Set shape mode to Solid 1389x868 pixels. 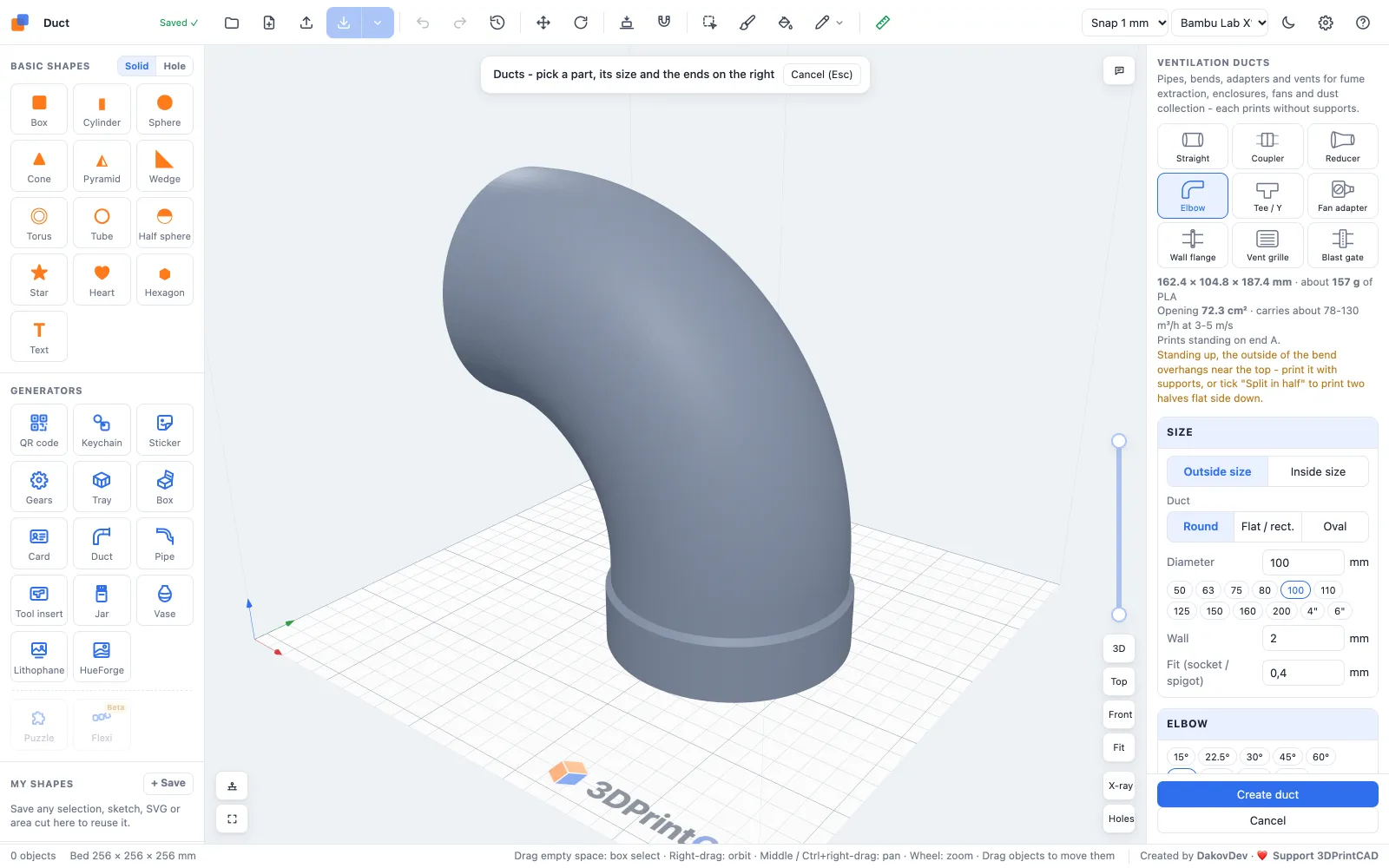[x=137, y=66]
